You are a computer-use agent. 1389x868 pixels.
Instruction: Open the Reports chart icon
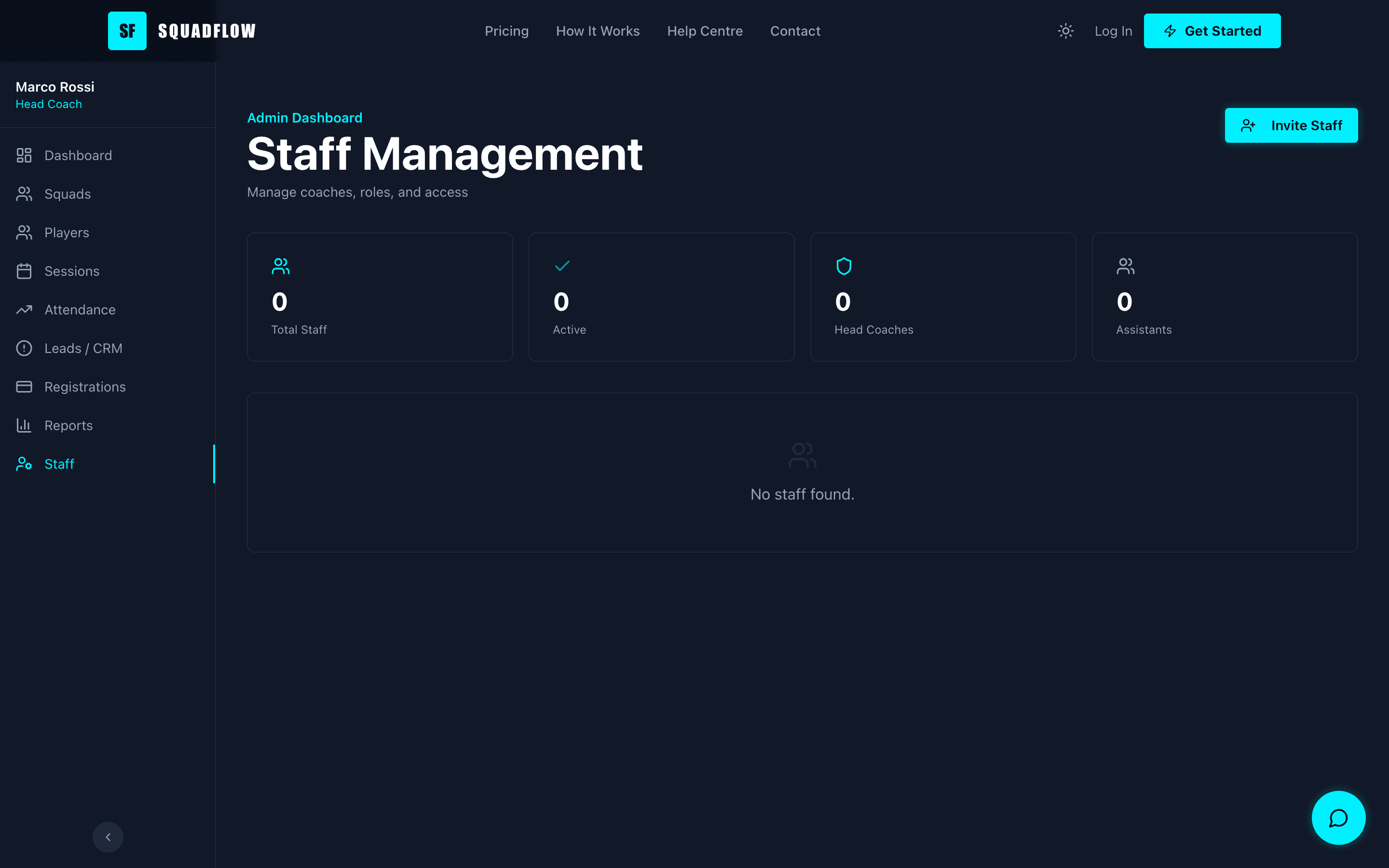(24, 425)
